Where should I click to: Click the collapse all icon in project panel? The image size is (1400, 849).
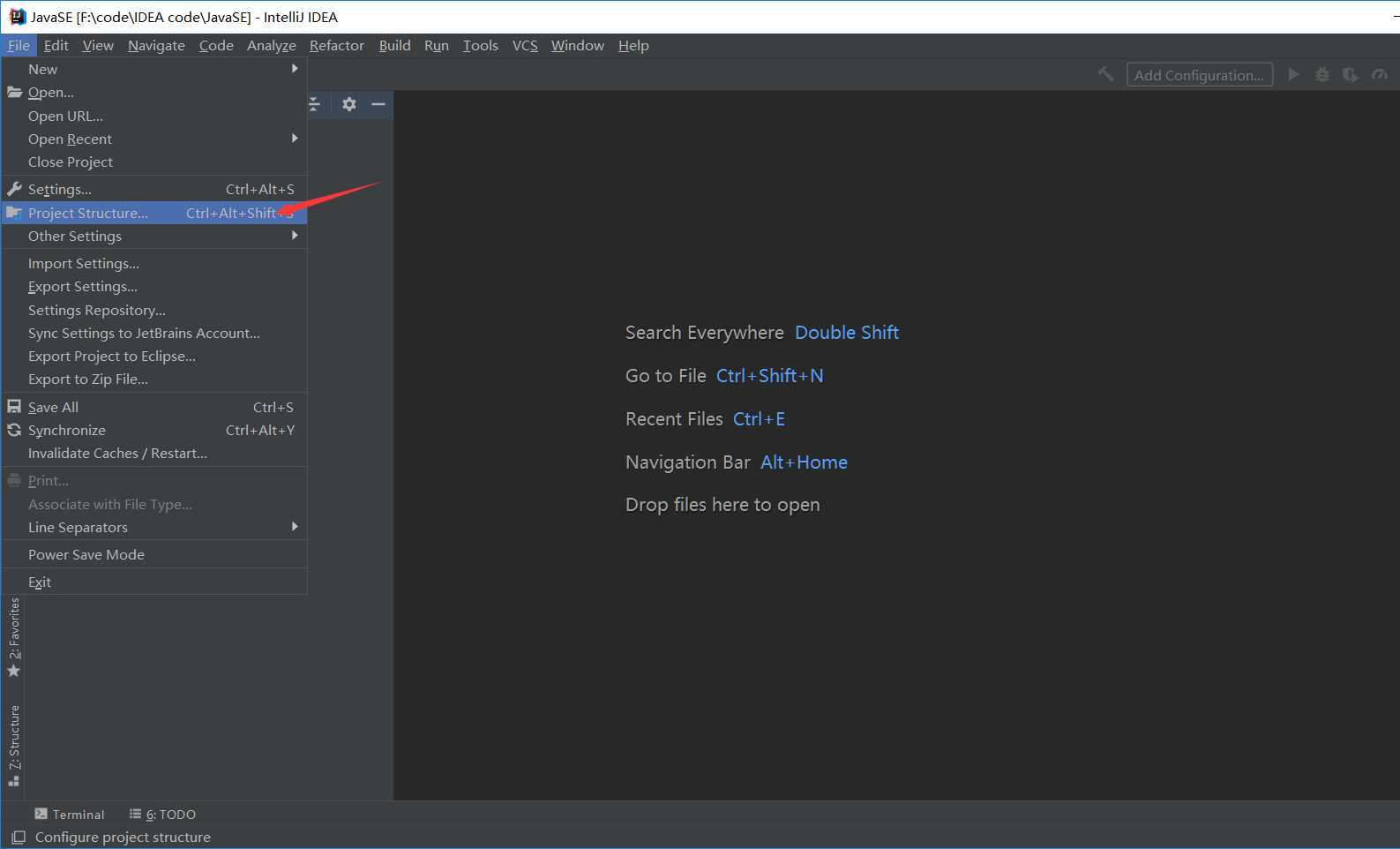click(315, 104)
